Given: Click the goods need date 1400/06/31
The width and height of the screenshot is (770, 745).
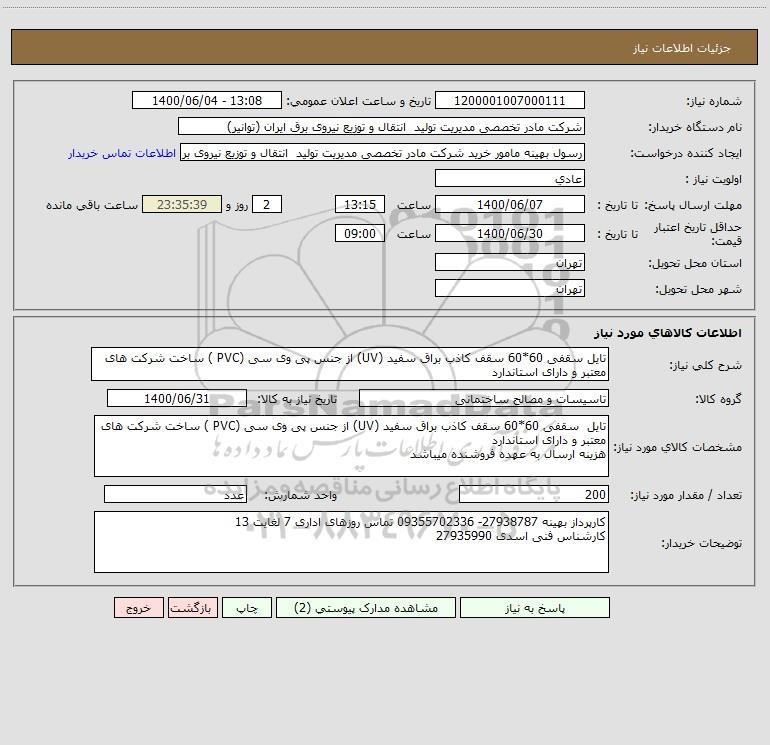Looking at the screenshot, I should 177,398.
